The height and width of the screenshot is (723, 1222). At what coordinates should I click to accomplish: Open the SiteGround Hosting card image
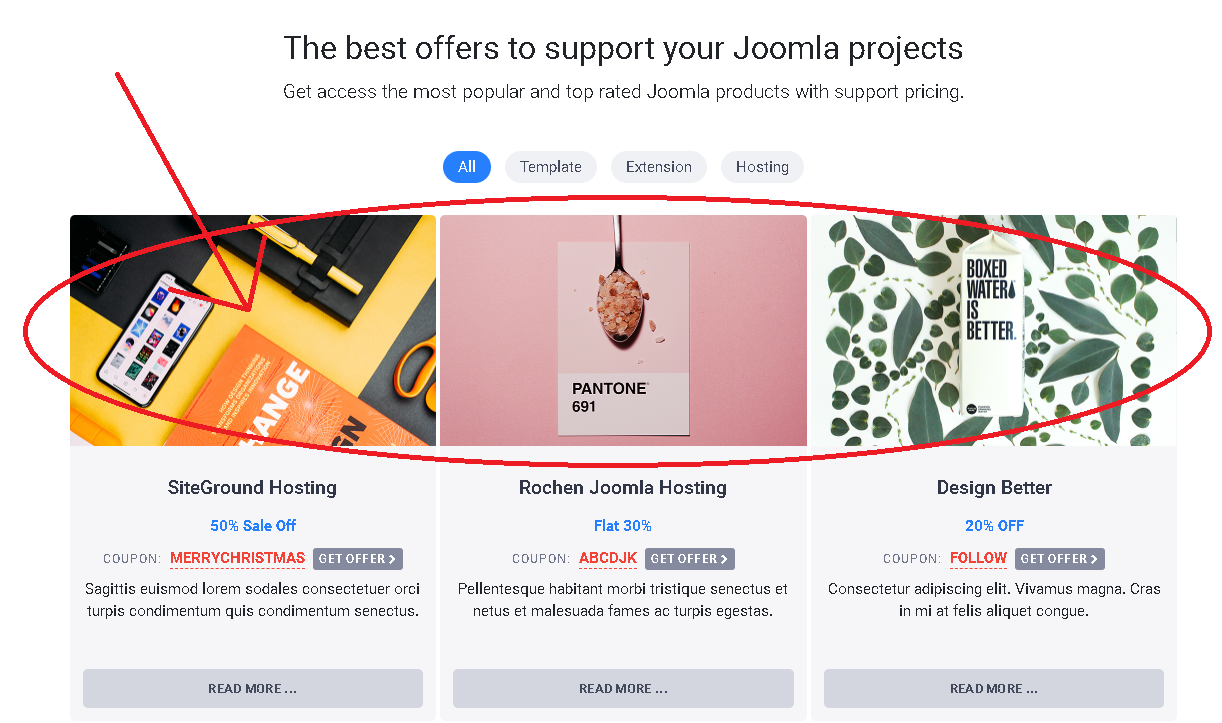[253, 330]
